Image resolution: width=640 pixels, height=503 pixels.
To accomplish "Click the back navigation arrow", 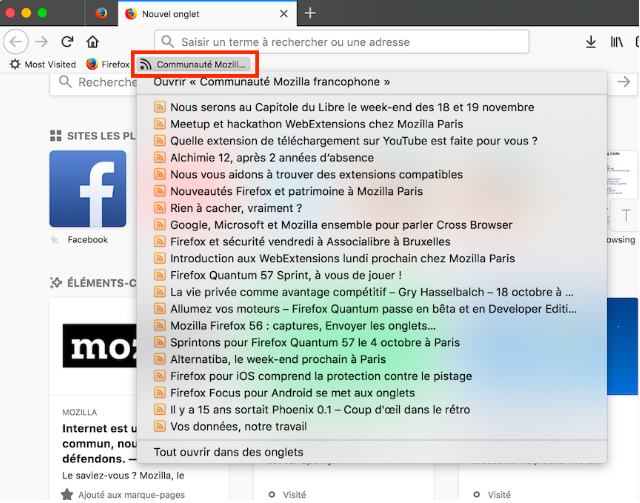I will pos(16,42).
